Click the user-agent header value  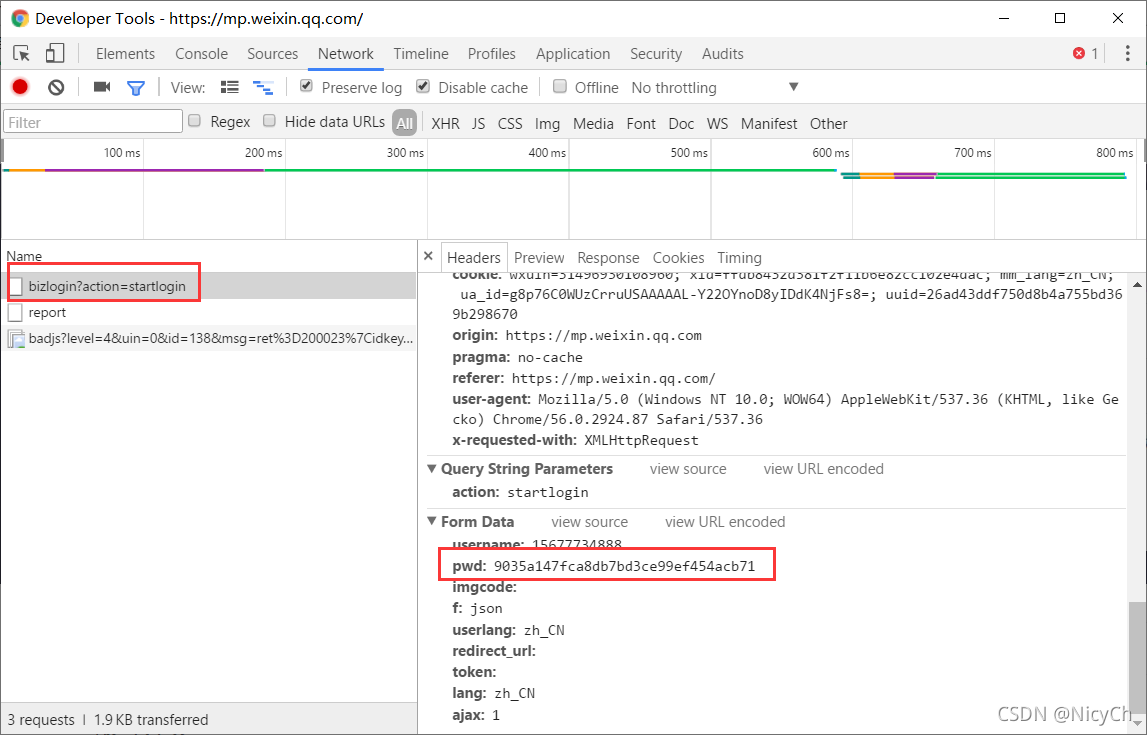point(786,410)
